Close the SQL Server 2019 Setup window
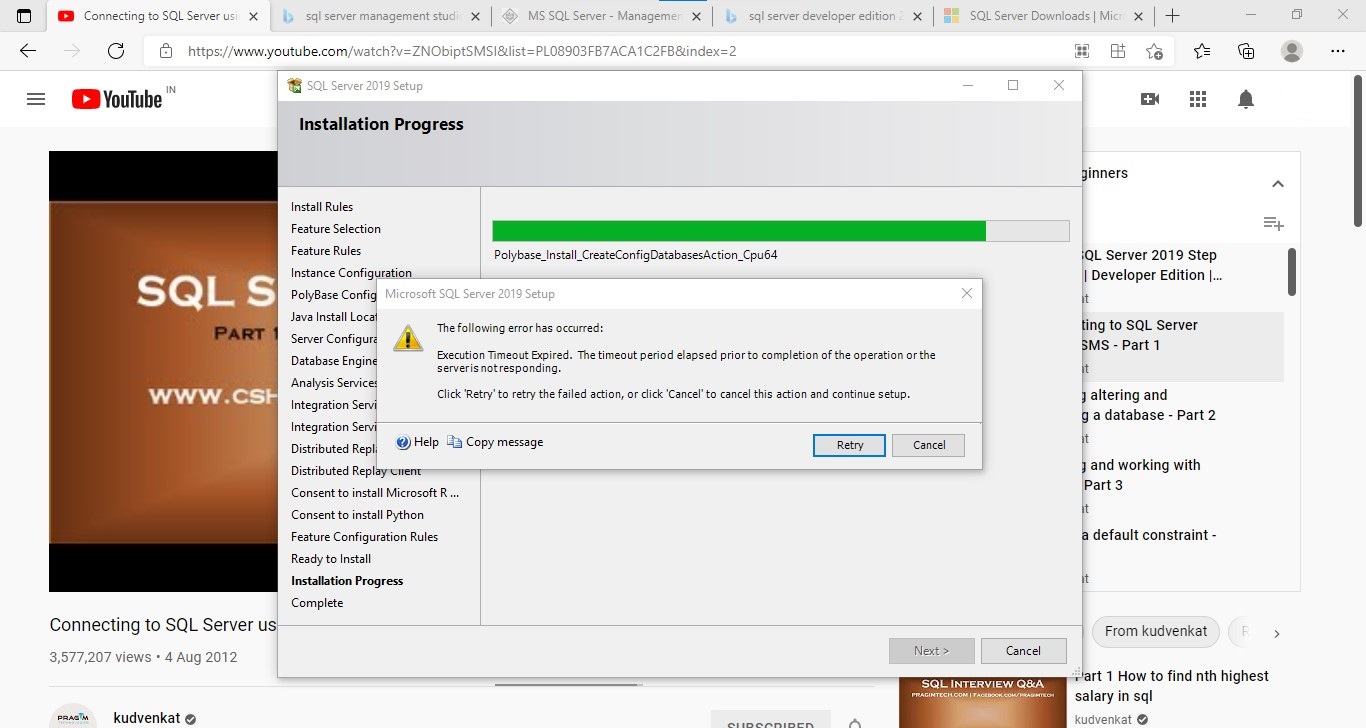1366x728 pixels. coord(1059,86)
